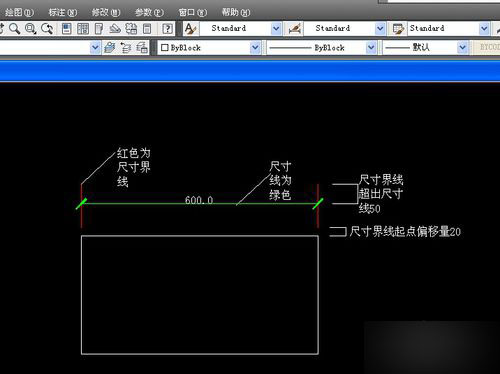Show the Tool Palettes window icon
Screen dimensions: 500x374
(99, 29)
